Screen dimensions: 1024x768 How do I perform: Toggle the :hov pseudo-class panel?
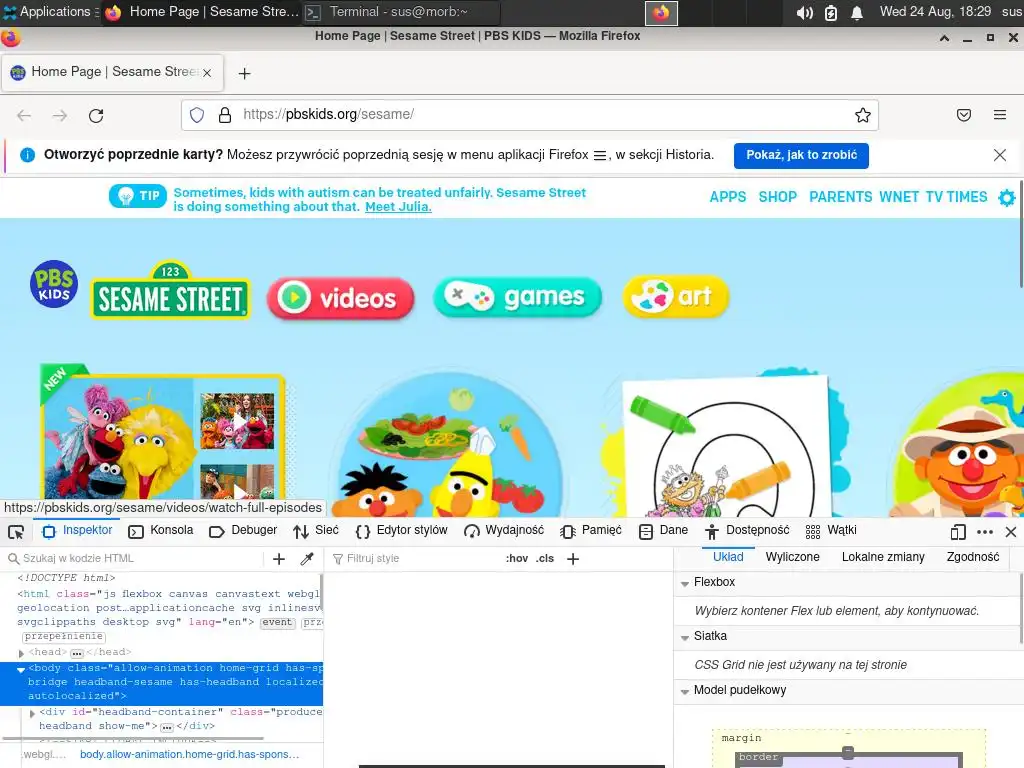coord(517,559)
